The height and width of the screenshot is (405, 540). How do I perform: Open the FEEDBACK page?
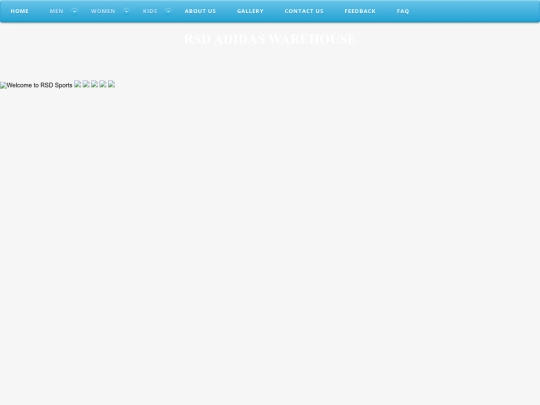point(360,11)
